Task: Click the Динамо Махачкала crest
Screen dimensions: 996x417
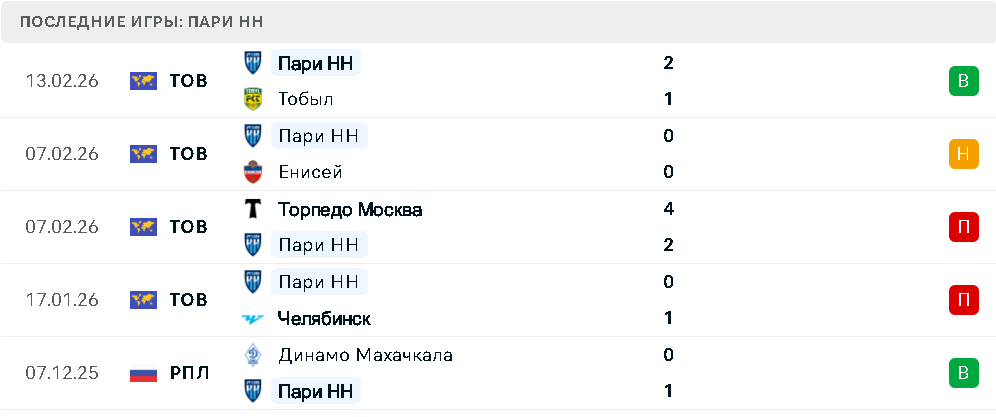Action: point(253,355)
